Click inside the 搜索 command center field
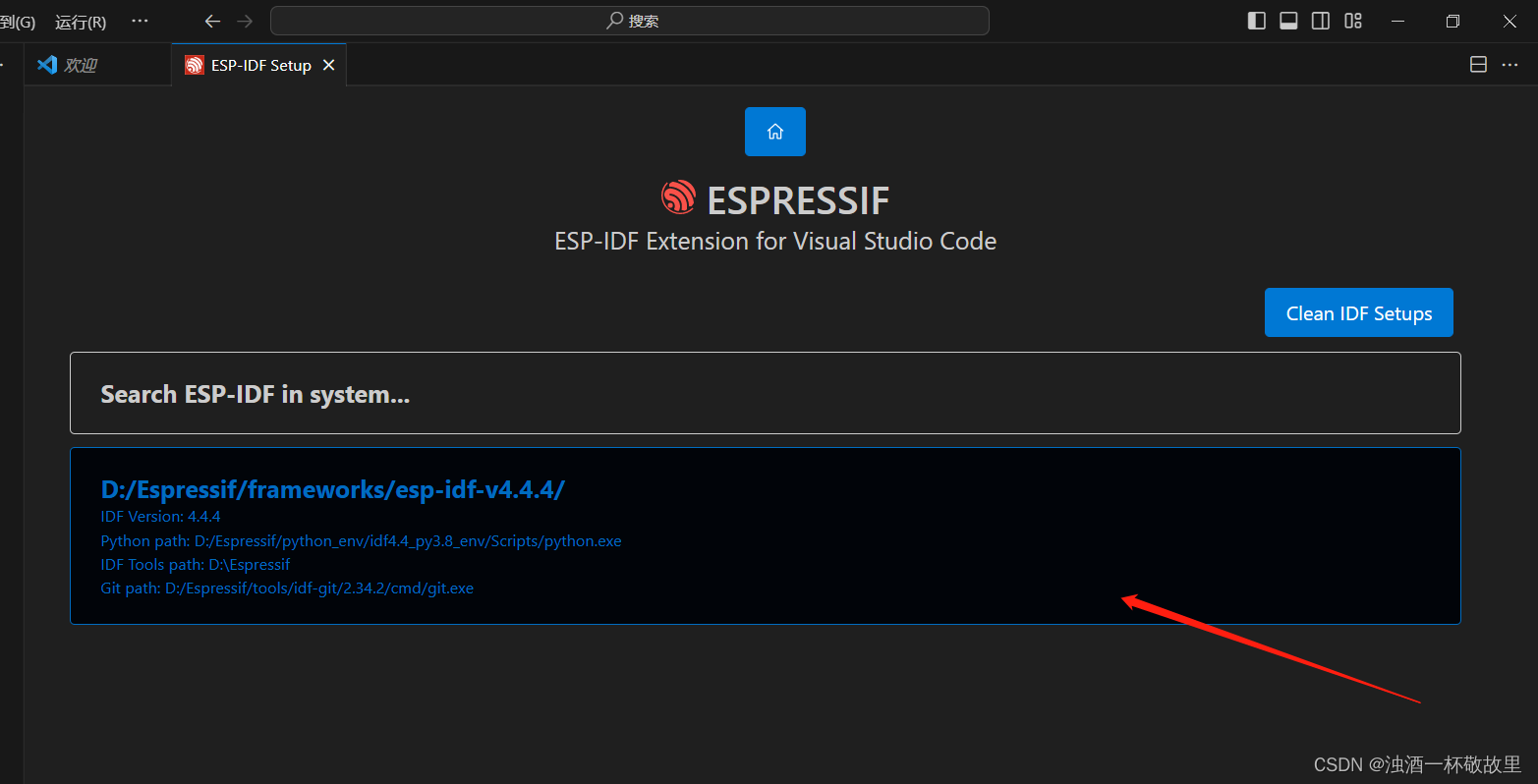The image size is (1538, 784). [629, 20]
